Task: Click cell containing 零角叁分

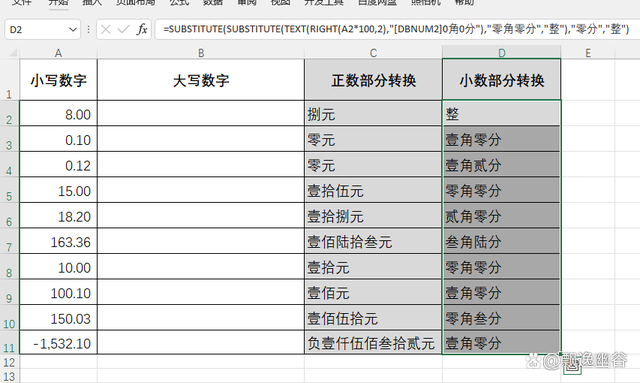Action: pyautogui.click(x=502, y=318)
